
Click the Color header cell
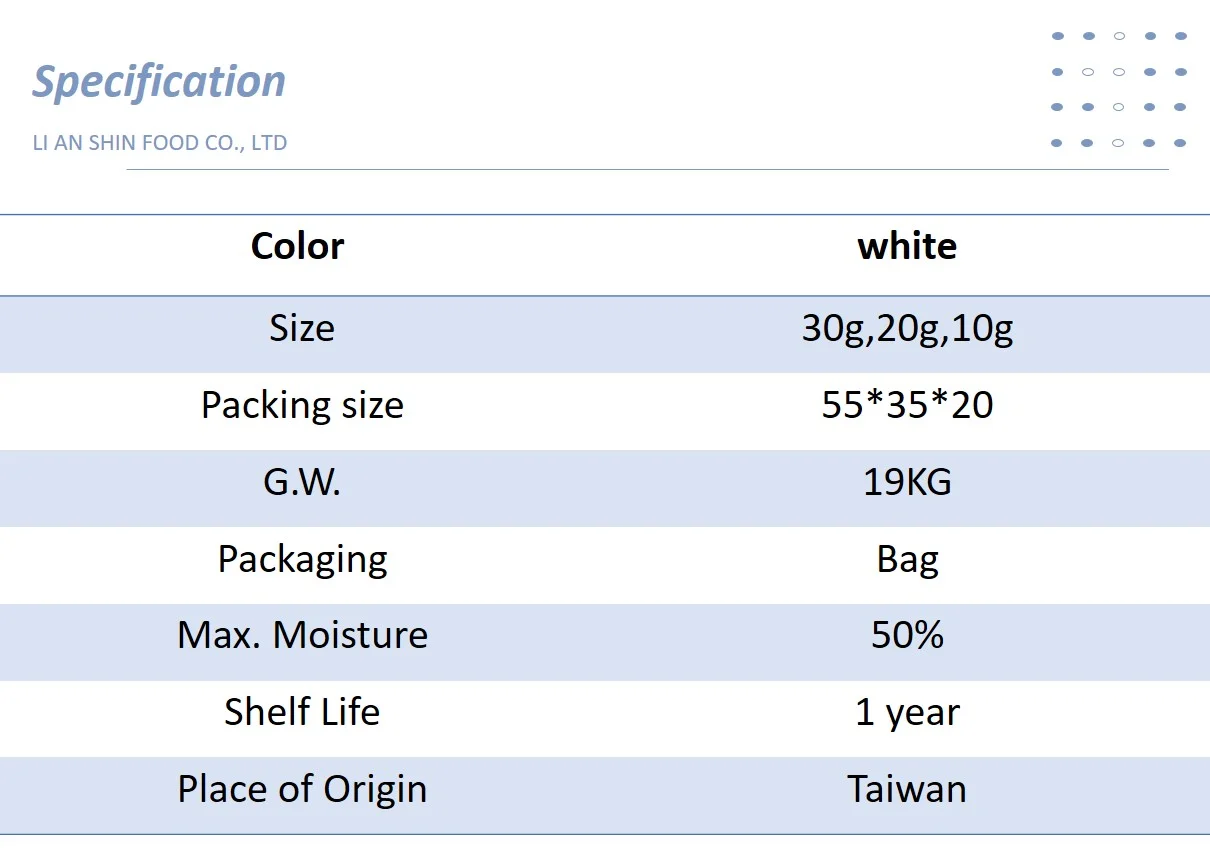[298, 246]
